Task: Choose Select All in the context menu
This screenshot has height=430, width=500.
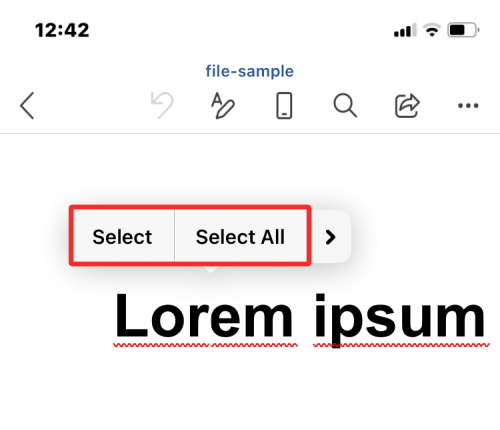Action: [x=240, y=237]
